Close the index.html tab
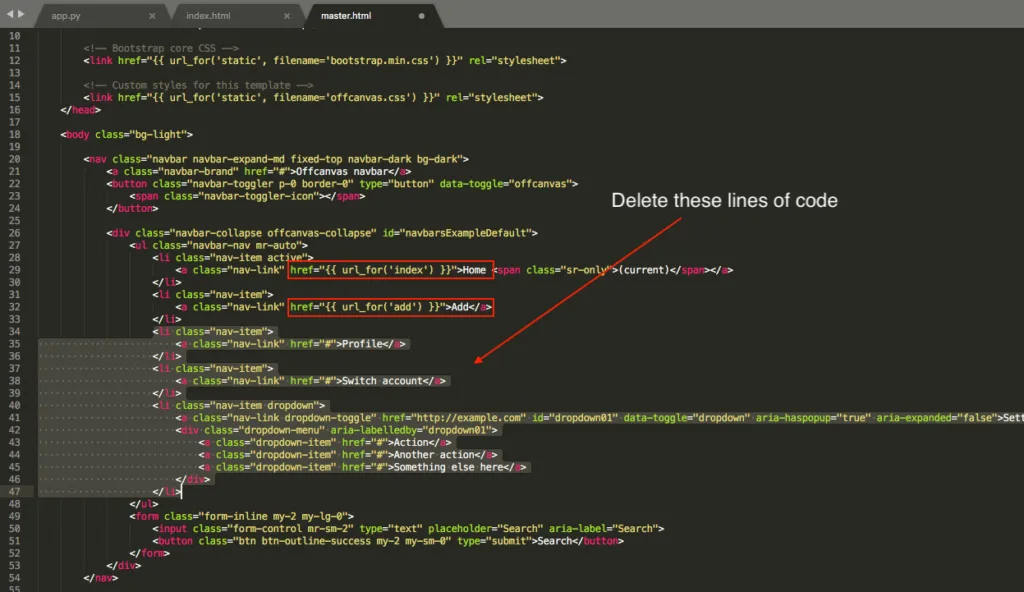The height and width of the screenshot is (592, 1024). coord(287,16)
